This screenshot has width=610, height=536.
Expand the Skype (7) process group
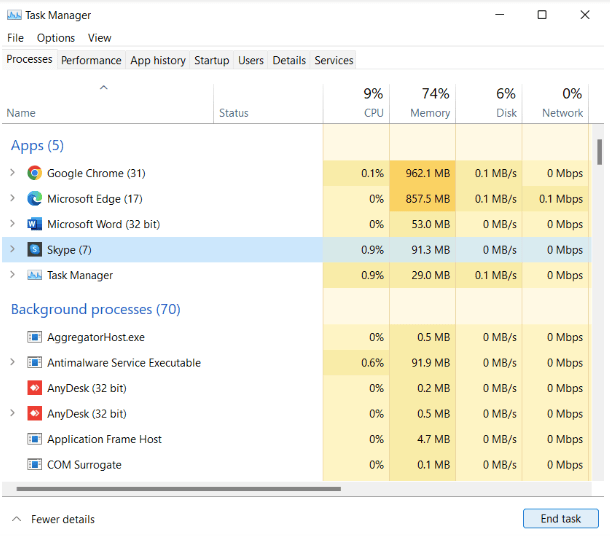tap(12, 249)
